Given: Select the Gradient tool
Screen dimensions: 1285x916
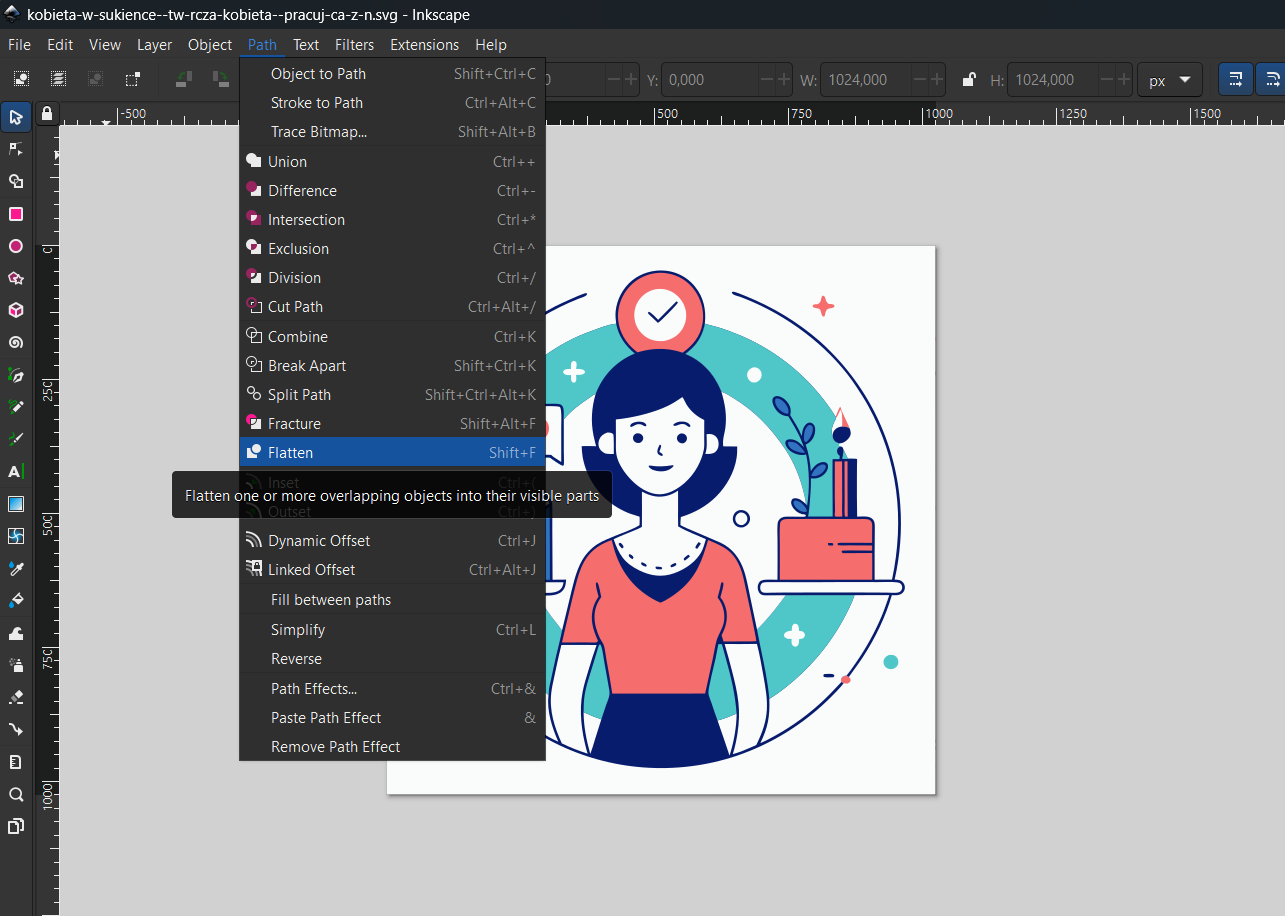Looking at the screenshot, I should [x=16, y=504].
